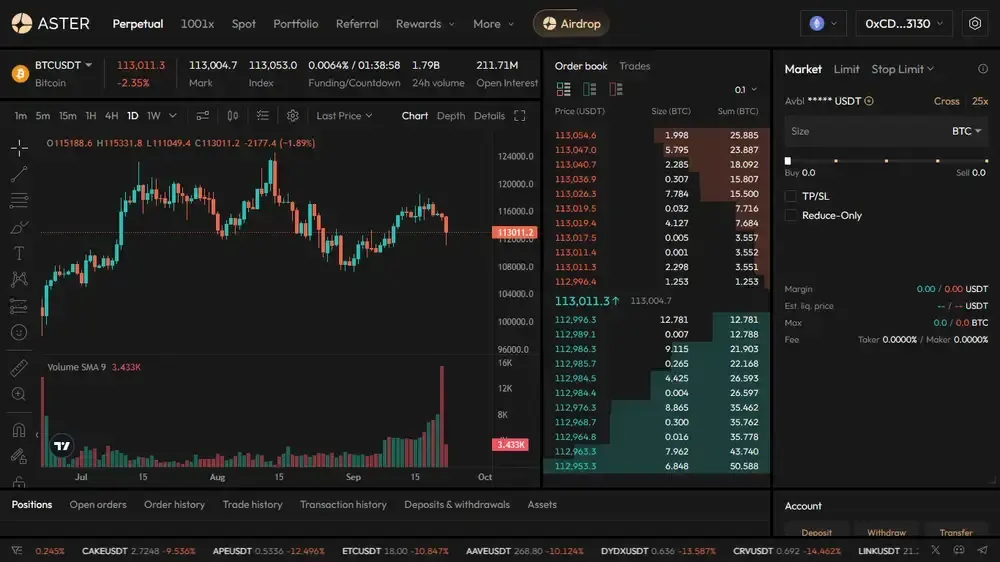
Task: Select the 4H timeframe
Action: click(x=111, y=115)
